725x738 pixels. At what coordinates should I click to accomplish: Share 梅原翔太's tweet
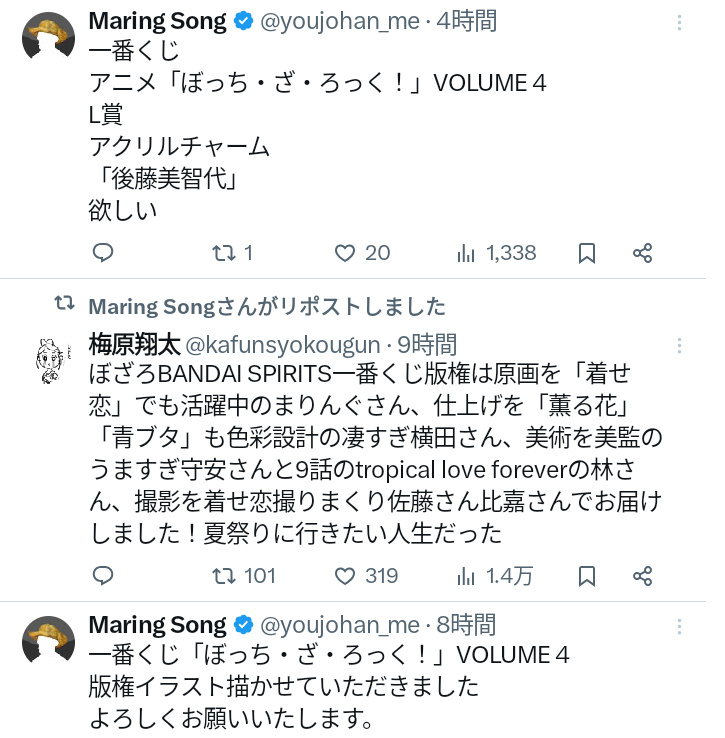pos(642,576)
